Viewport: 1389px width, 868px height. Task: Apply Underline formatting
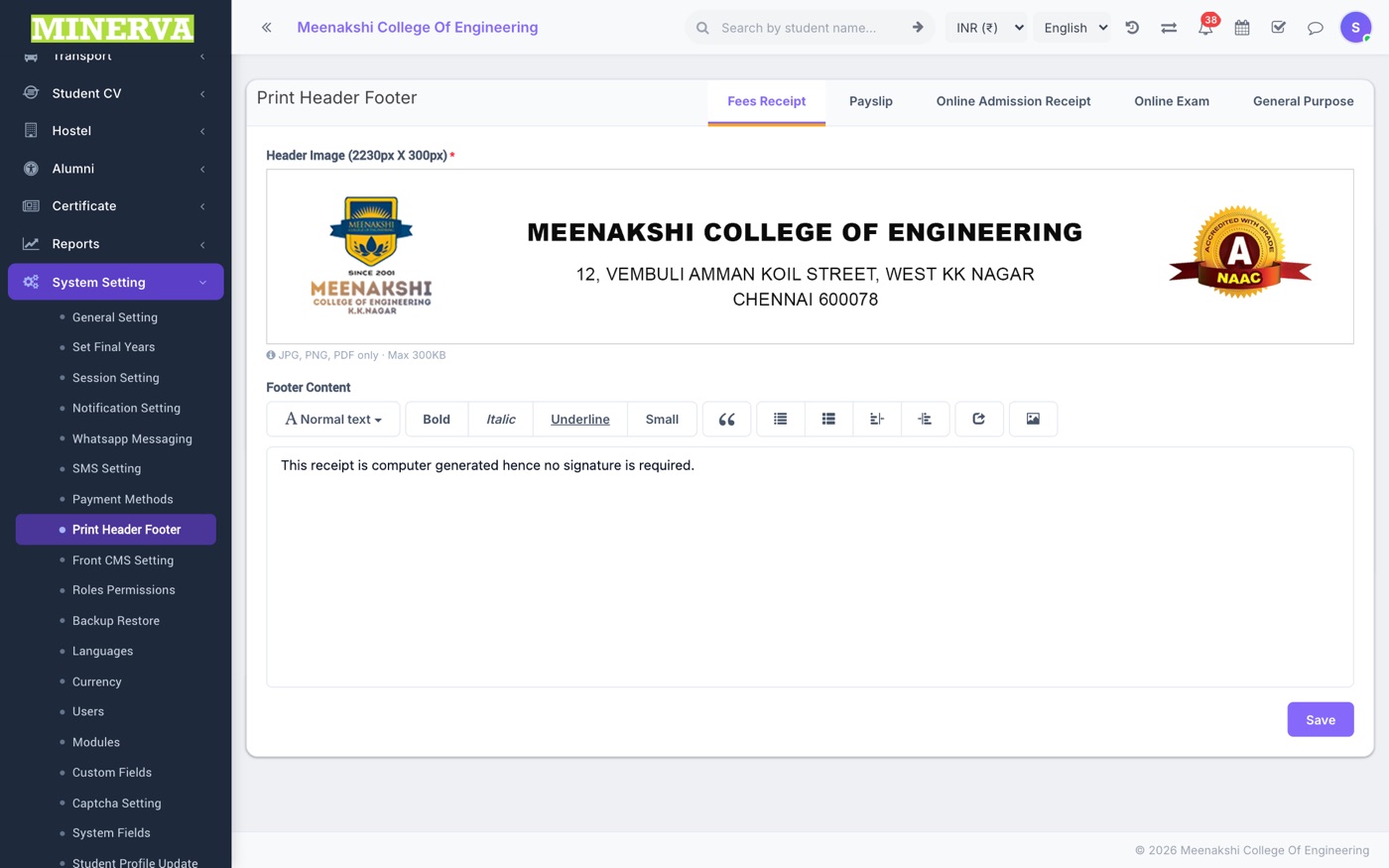click(580, 419)
